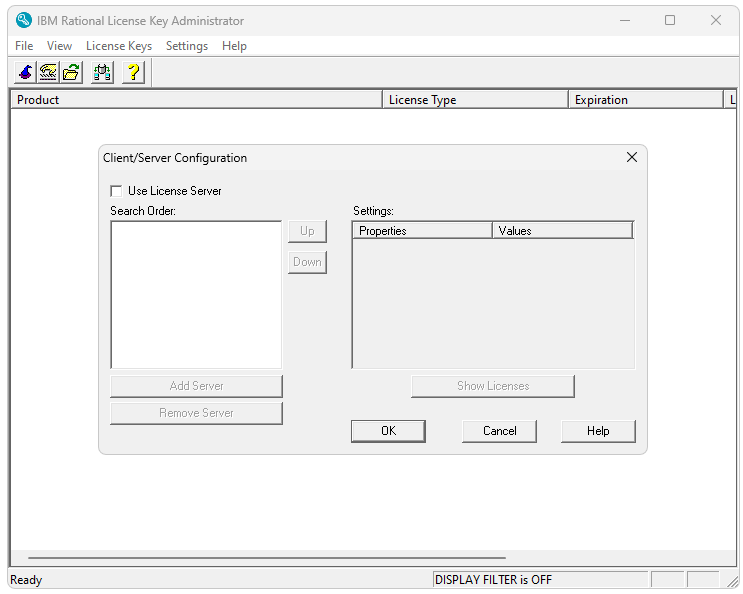Enable the Use License Server checkbox
The width and height of the screenshot is (743, 594).
[x=117, y=191]
